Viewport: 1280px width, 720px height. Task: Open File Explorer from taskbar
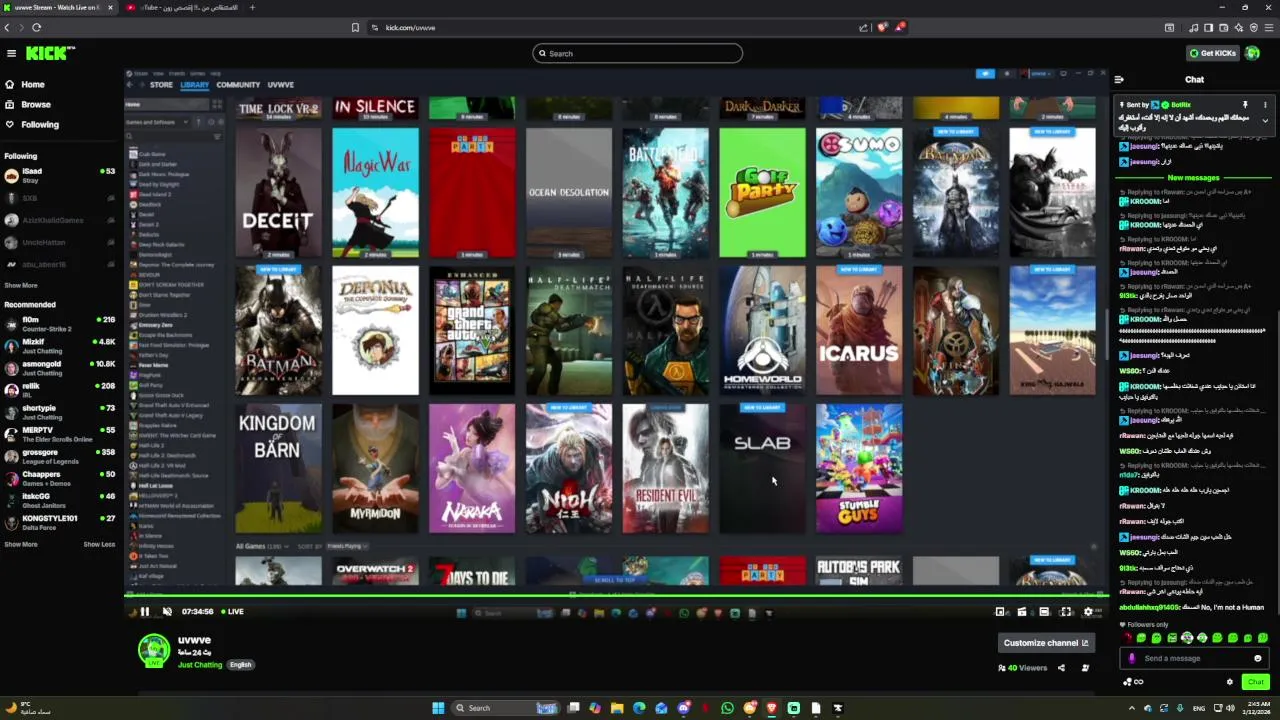click(617, 708)
